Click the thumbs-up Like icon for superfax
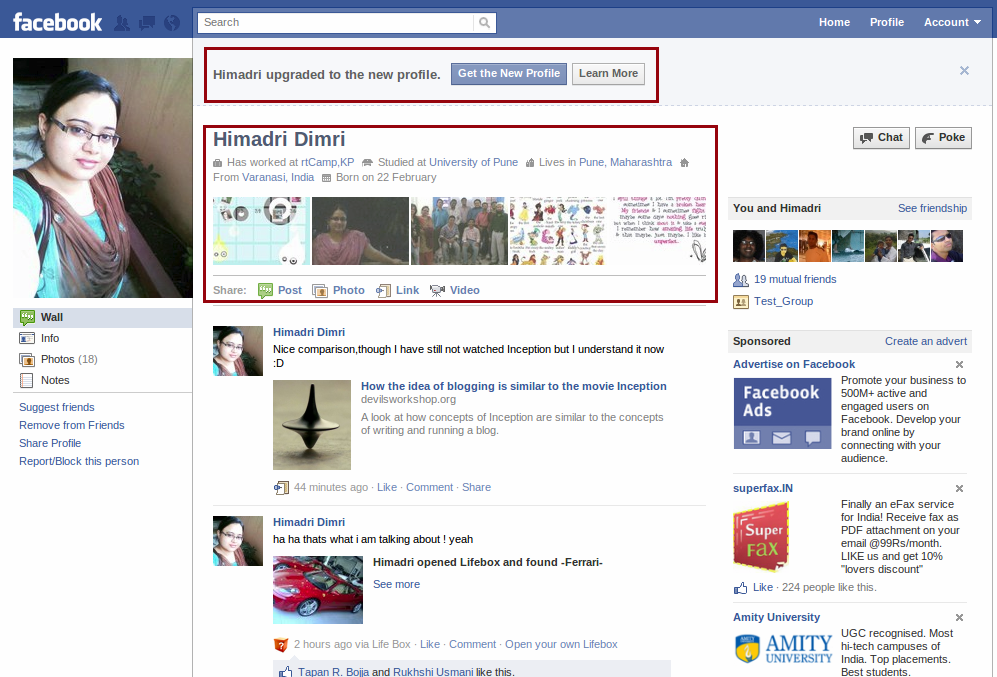This screenshot has height=677, width=997. click(x=740, y=588)
